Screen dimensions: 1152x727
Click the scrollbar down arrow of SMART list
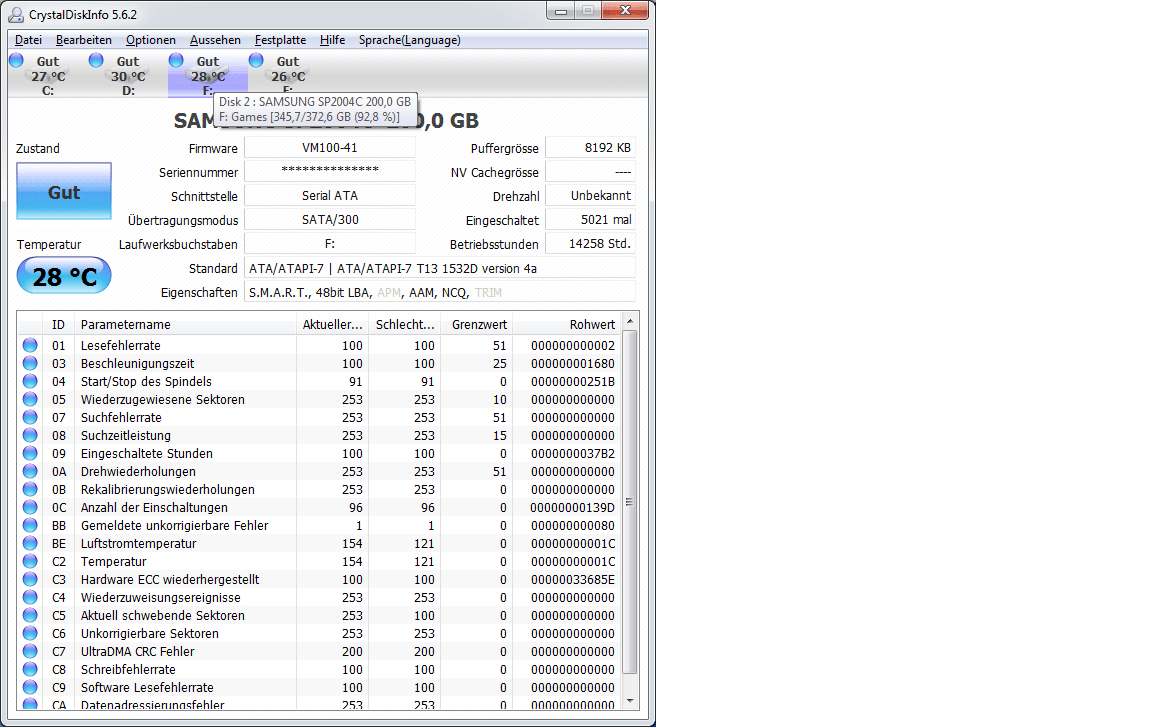[x=630, y=701]
